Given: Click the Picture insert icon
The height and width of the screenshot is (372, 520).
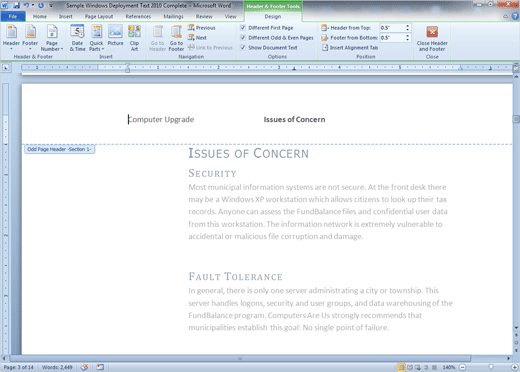Looking at the screenshot, I should pyautogui.click(x=115, y=36).
